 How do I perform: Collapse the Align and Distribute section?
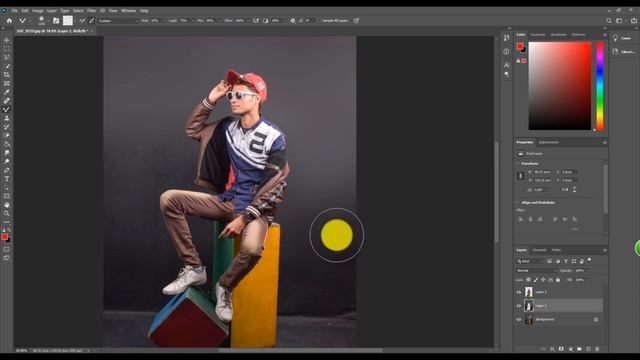518,202
